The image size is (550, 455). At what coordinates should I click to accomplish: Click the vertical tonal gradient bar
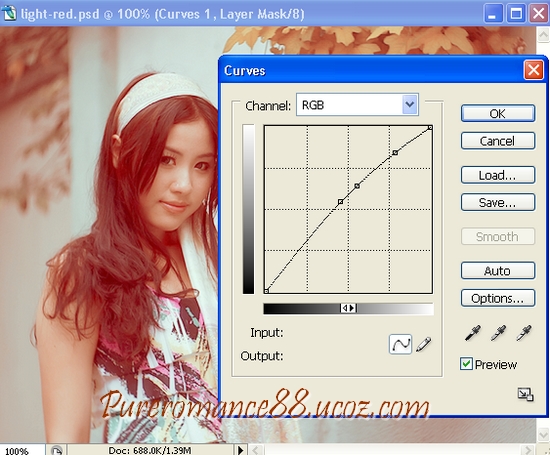coord(248,209)
